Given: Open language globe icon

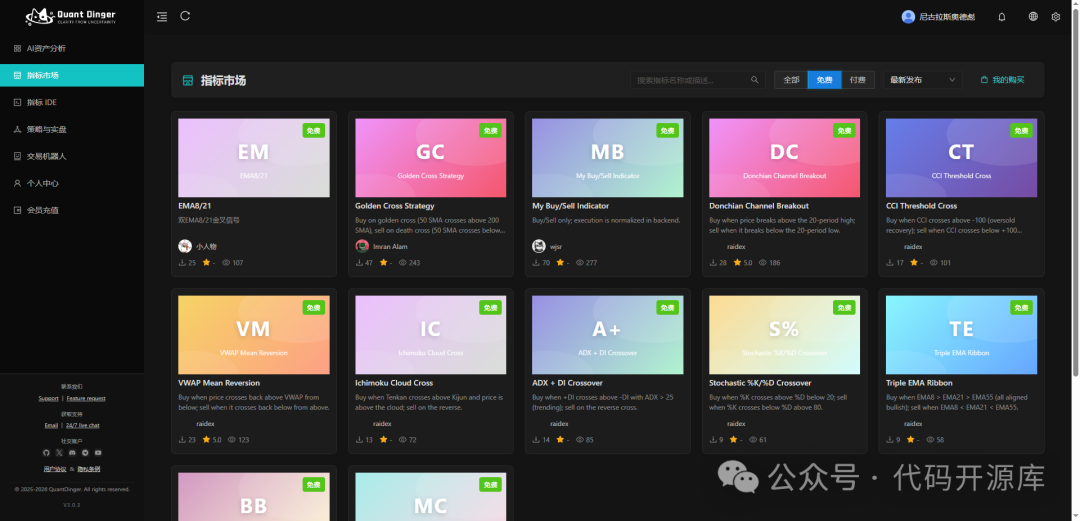Looking at the screenshot, I should pos(1033,17).
